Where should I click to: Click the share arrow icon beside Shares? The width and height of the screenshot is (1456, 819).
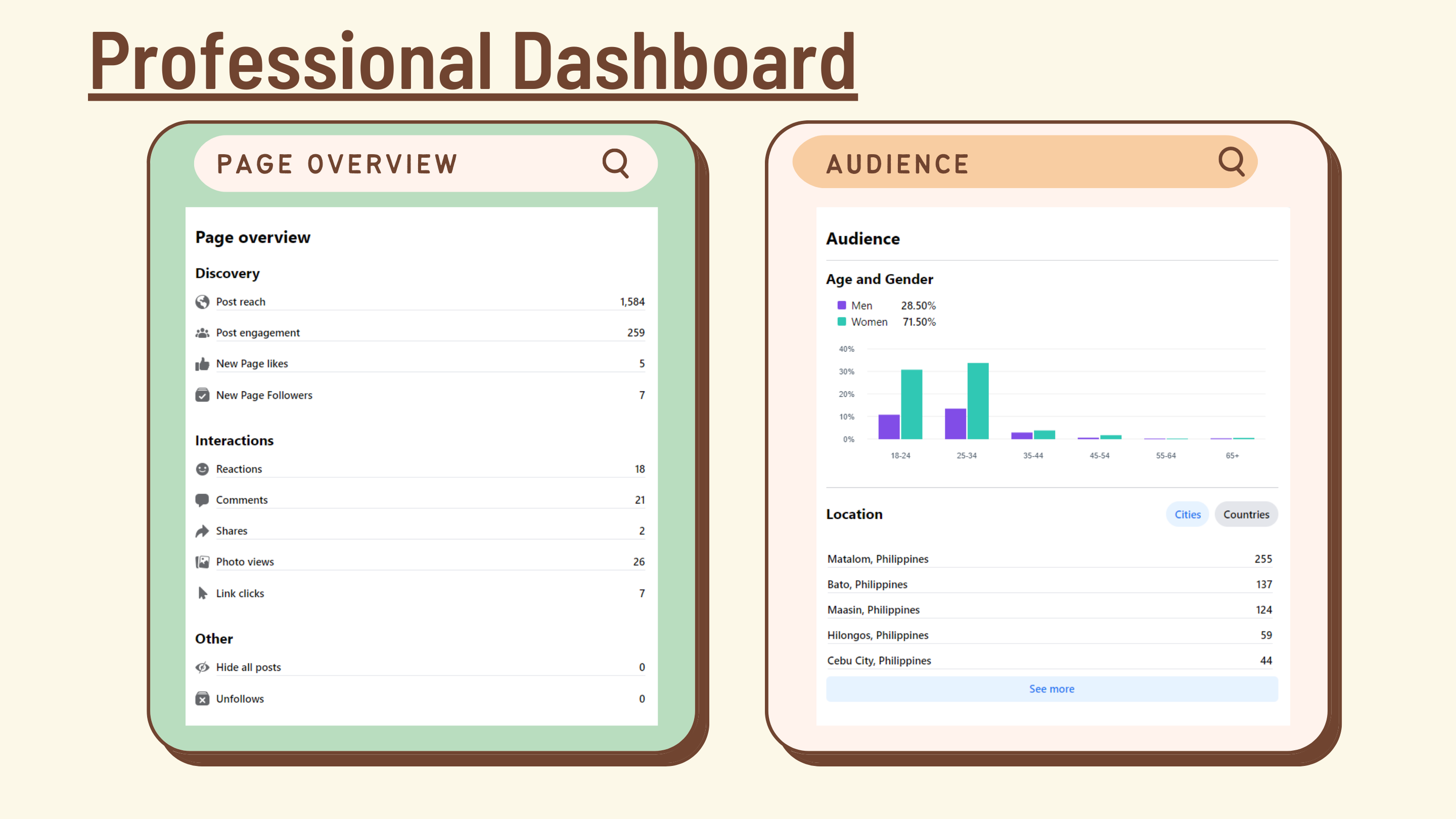[202, 531]
